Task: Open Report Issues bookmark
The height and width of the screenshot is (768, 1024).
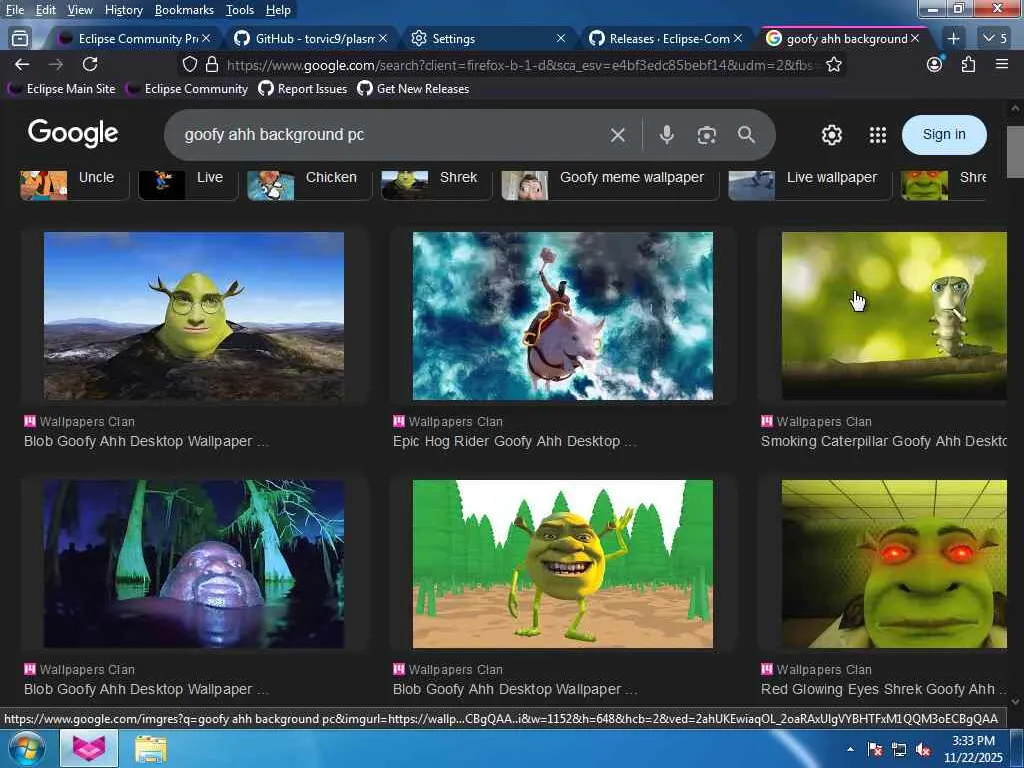Action: [303, 89]
